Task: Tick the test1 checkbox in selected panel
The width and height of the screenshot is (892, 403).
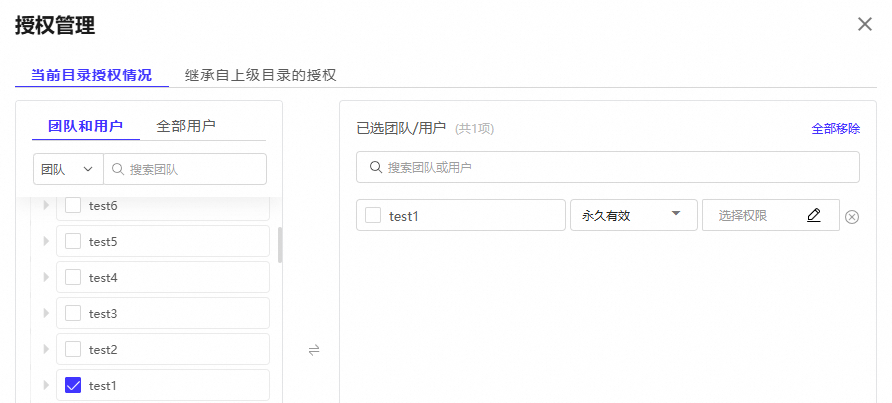Action: pos(373,215)
